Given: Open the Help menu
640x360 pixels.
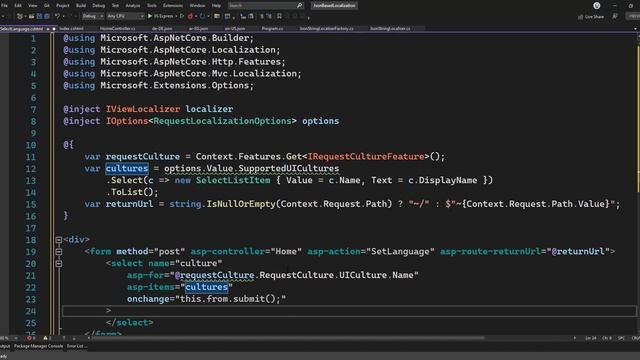Looking at the screenshot, I should point(216,6).
